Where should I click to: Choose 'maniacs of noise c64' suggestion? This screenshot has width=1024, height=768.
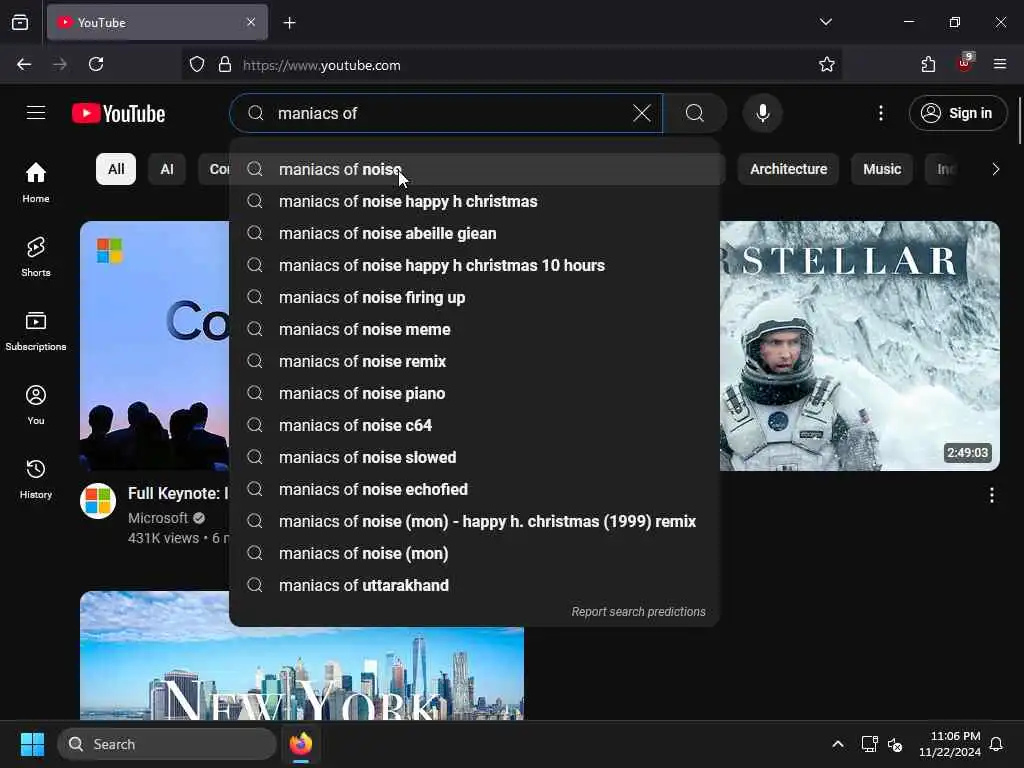point(475,425)
